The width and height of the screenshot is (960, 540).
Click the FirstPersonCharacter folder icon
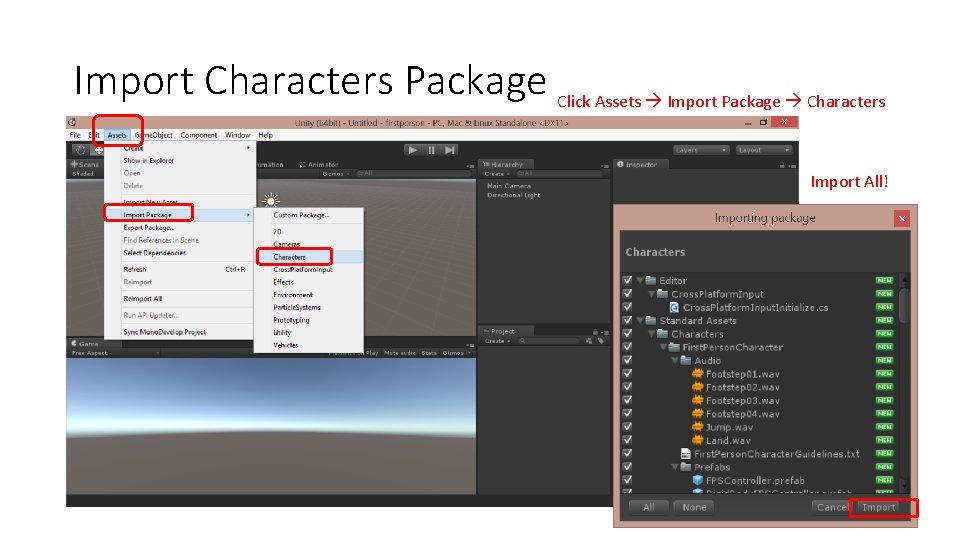[674, 347]
